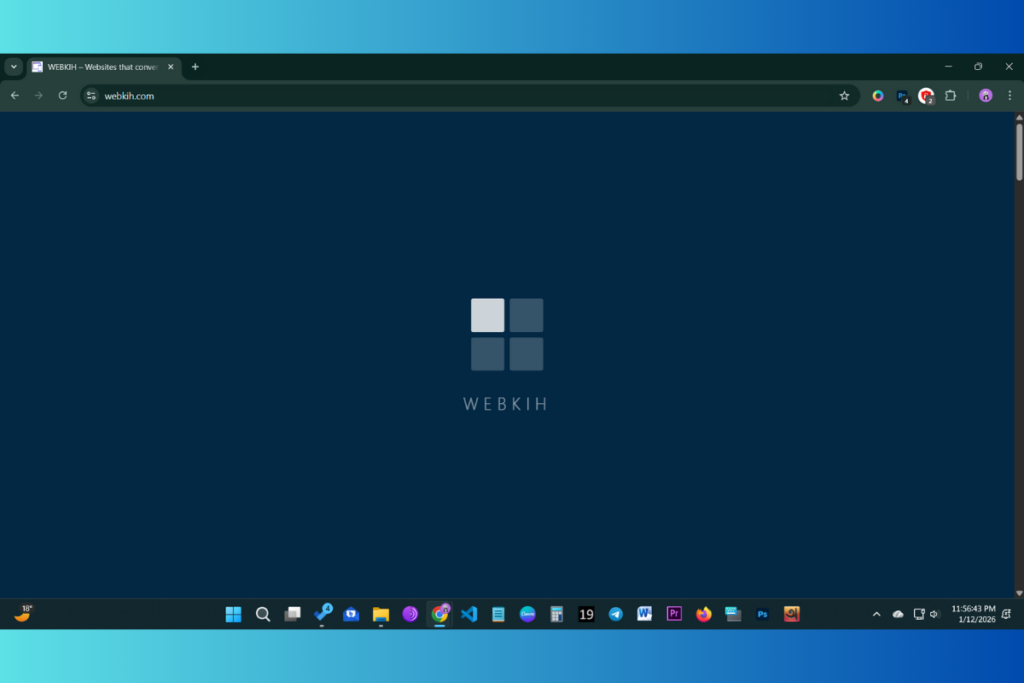Go back to the previous page
1024x683 pixels.
point(14,96)
